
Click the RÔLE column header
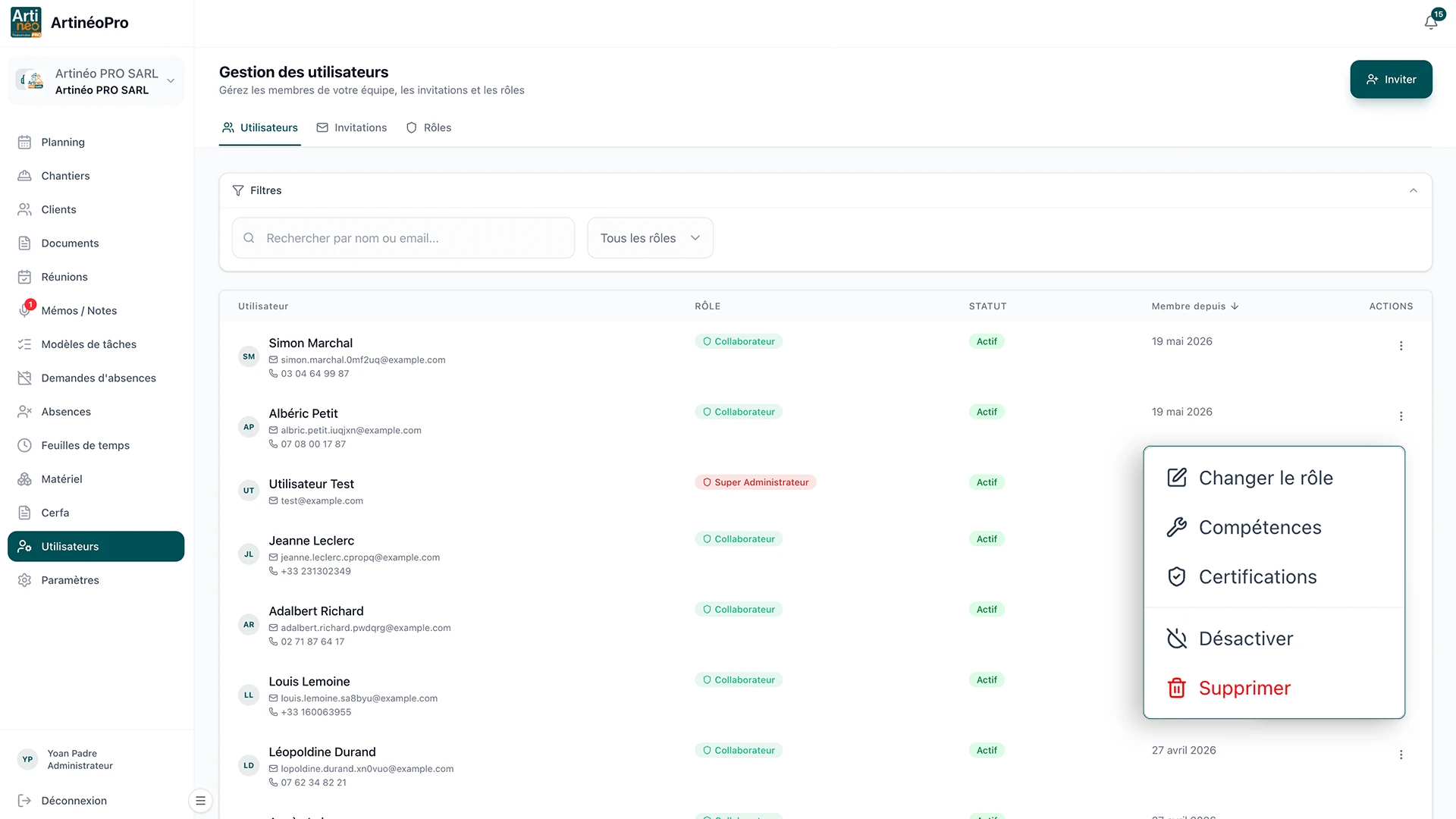coord(708,306)
